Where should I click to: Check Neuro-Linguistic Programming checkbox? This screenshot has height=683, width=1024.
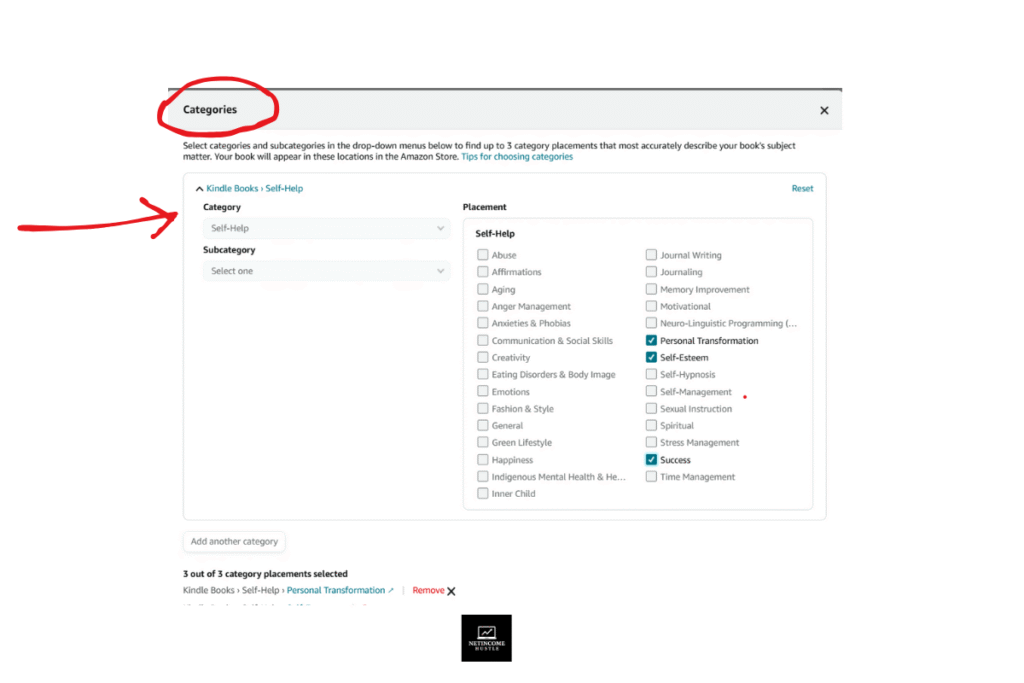(651, 323)
